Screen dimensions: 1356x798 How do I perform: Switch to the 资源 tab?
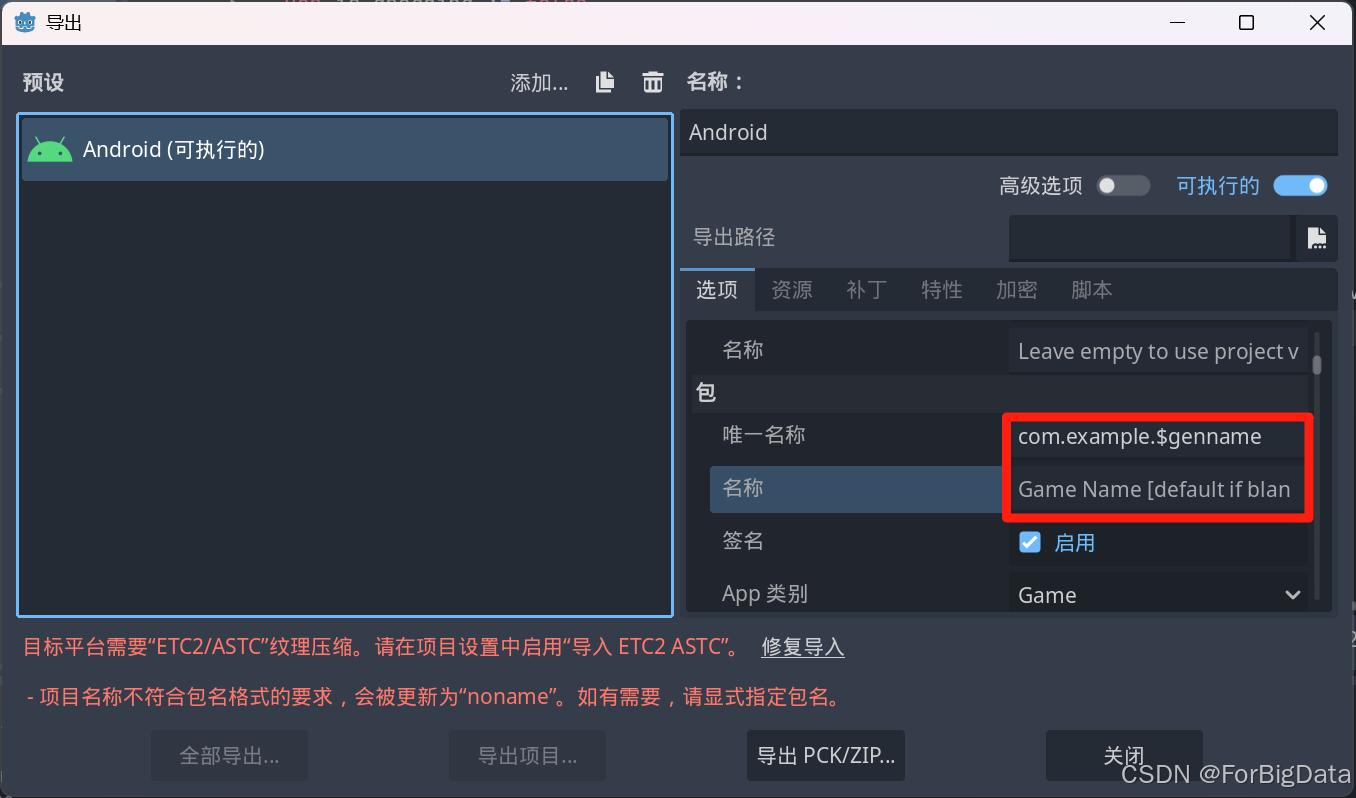pos(792,290)
